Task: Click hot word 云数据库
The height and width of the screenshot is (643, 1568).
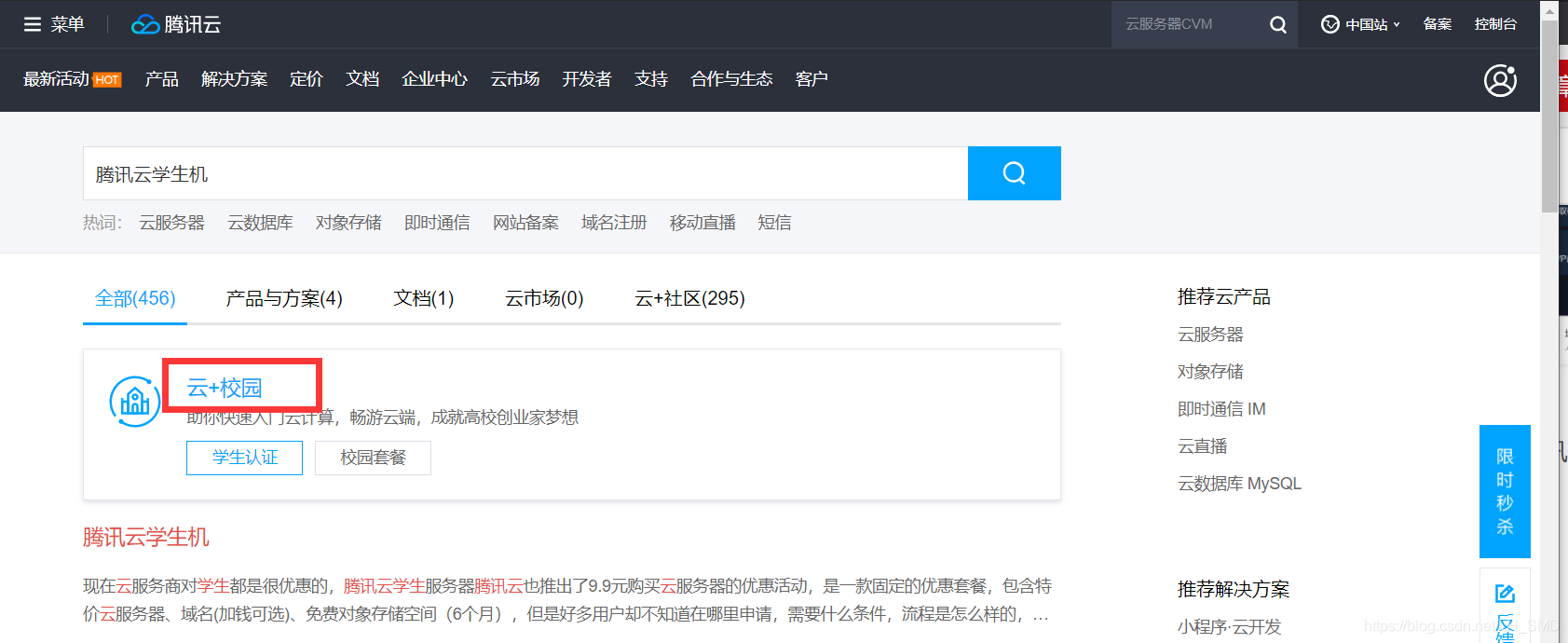Action: [260, 223]
